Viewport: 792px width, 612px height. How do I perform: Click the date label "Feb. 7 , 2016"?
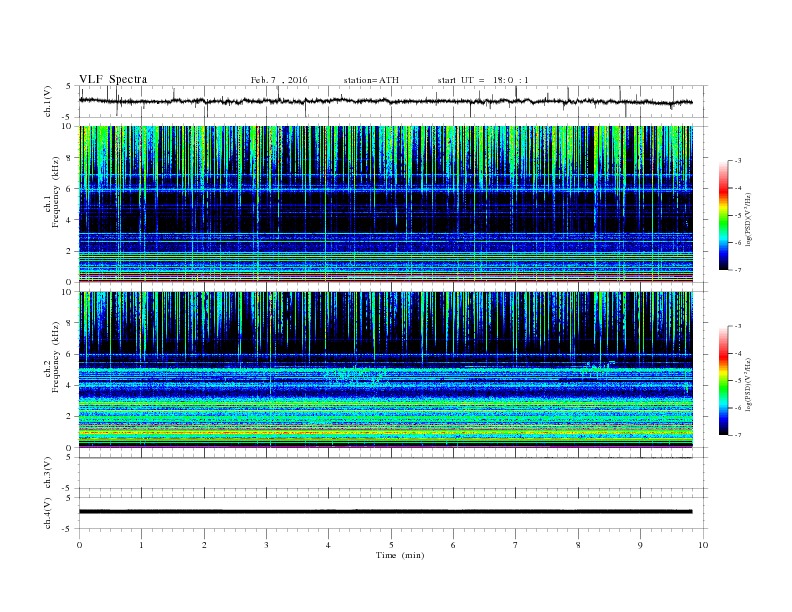click(x=279, y=80)
